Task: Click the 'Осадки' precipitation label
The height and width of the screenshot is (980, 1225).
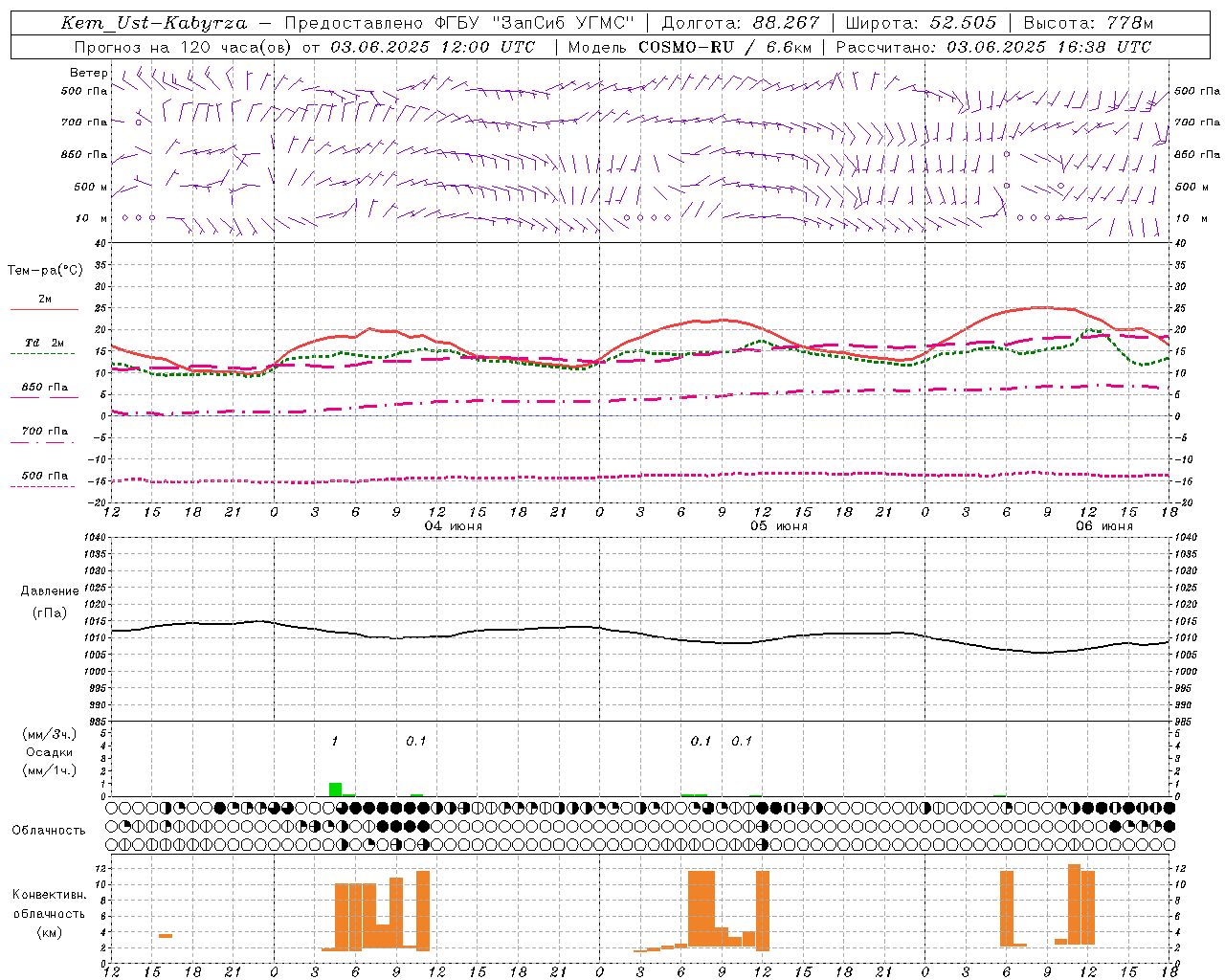Action: [x=50, y=752]
